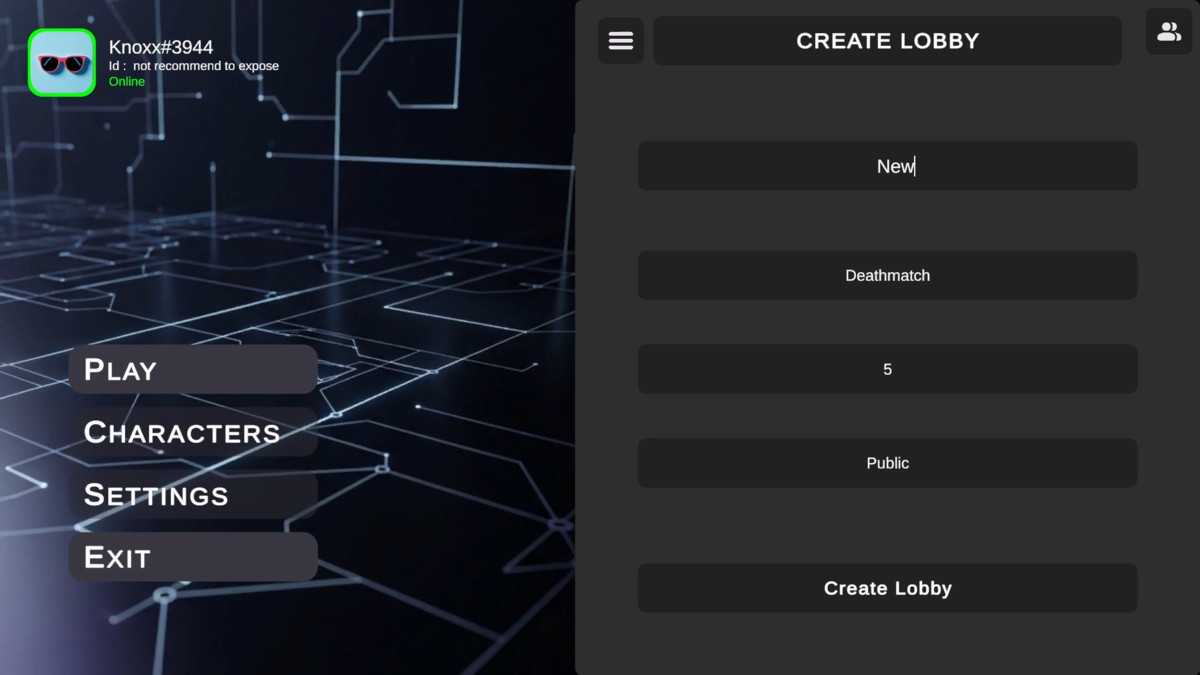Open the friends list icon

coord(1168,32)
